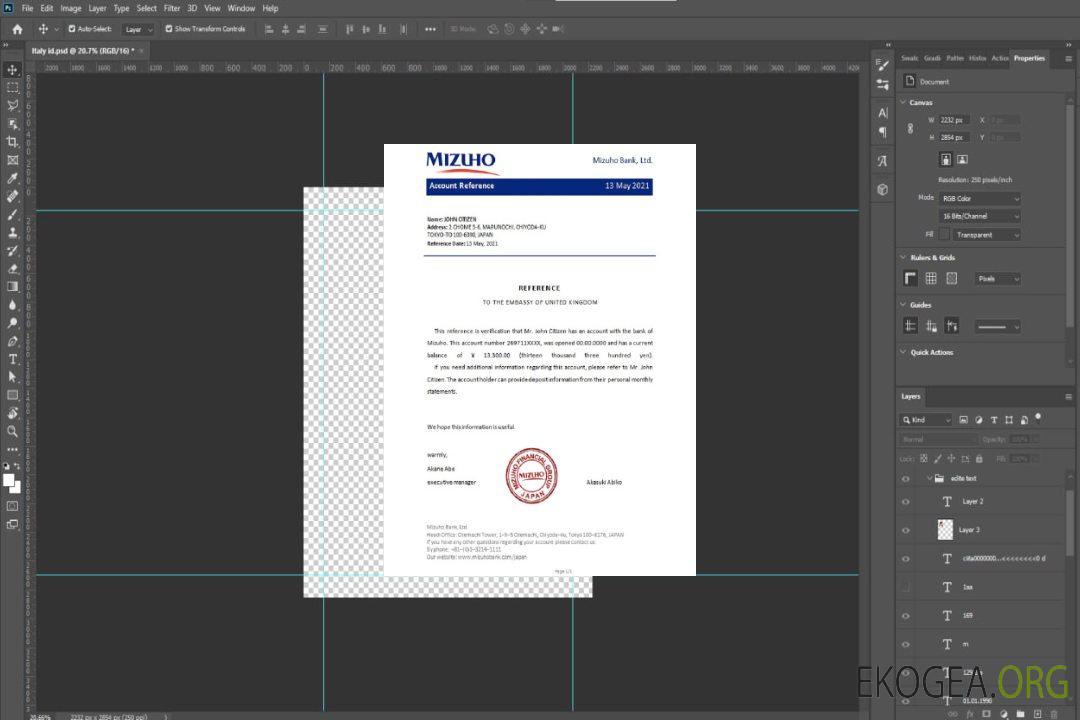
Task: Create a new layer icon
Action: click(x=1037, y=714)
